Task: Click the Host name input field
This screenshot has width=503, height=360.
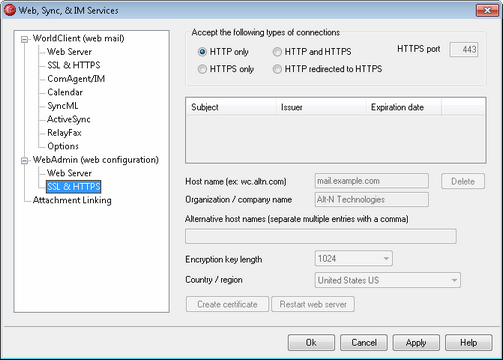Action: coord(372,181)
